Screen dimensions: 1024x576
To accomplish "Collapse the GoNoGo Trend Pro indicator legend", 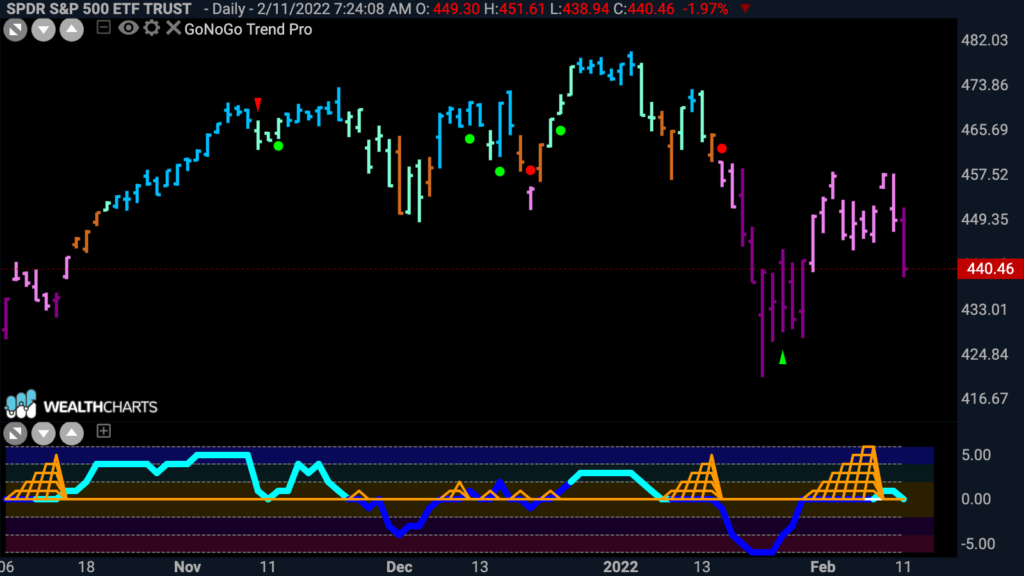I will [x=103, y=27].
